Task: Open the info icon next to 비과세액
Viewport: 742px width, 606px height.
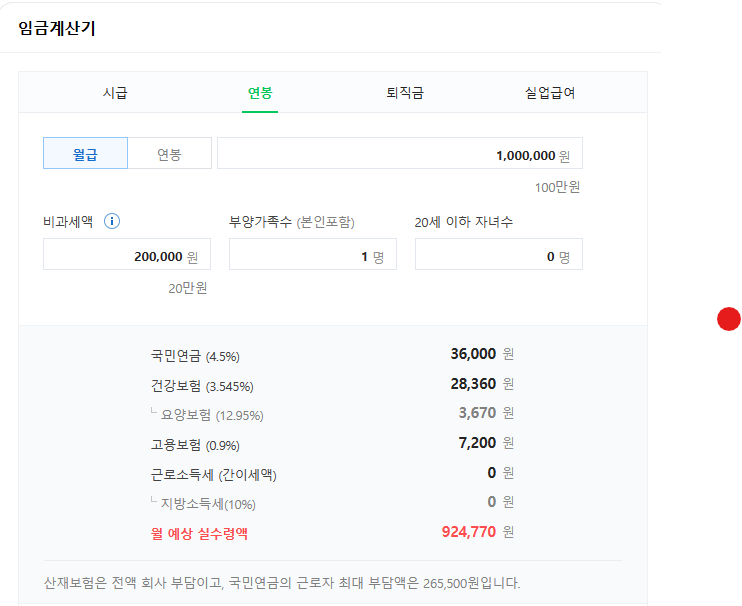Action: point(112,221)
